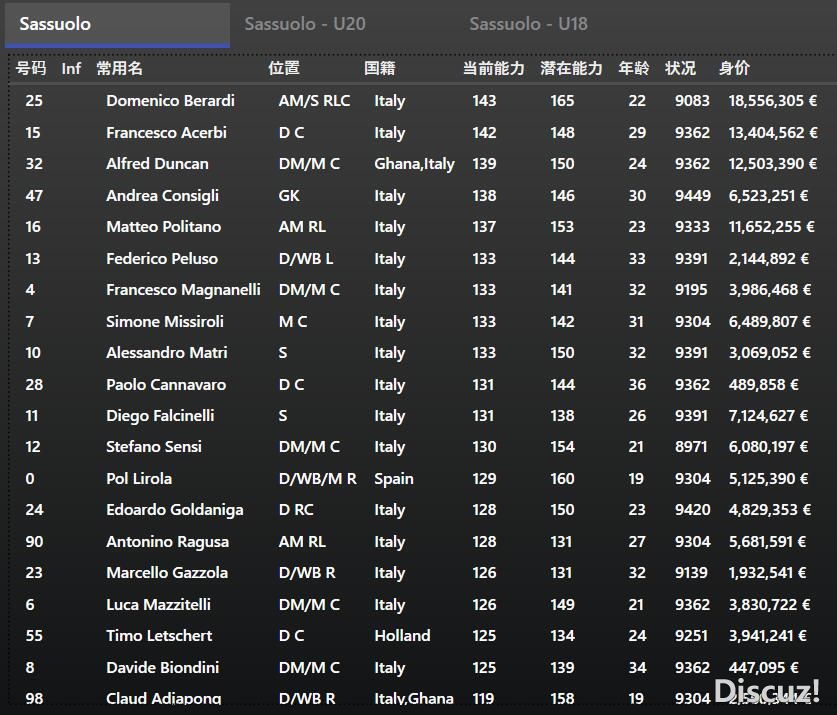Select player Francesco Magnanelli
Viewport: 837px width, 715px height.
click(183, 290)
